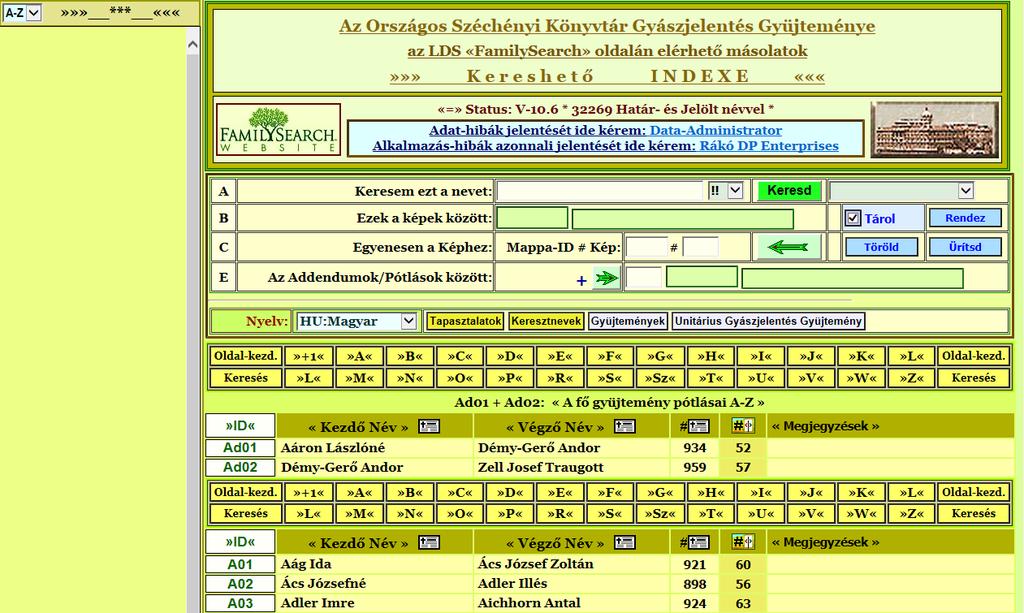The width and height of the screenshot is (1024, 613).
Task: Click upper-left Oldal-kezd. button
Action: [x=246, y=356]
